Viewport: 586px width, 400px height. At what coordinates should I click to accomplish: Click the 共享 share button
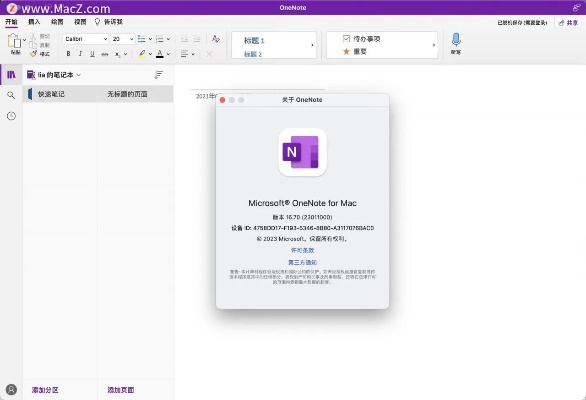click(x=568, y=23)
